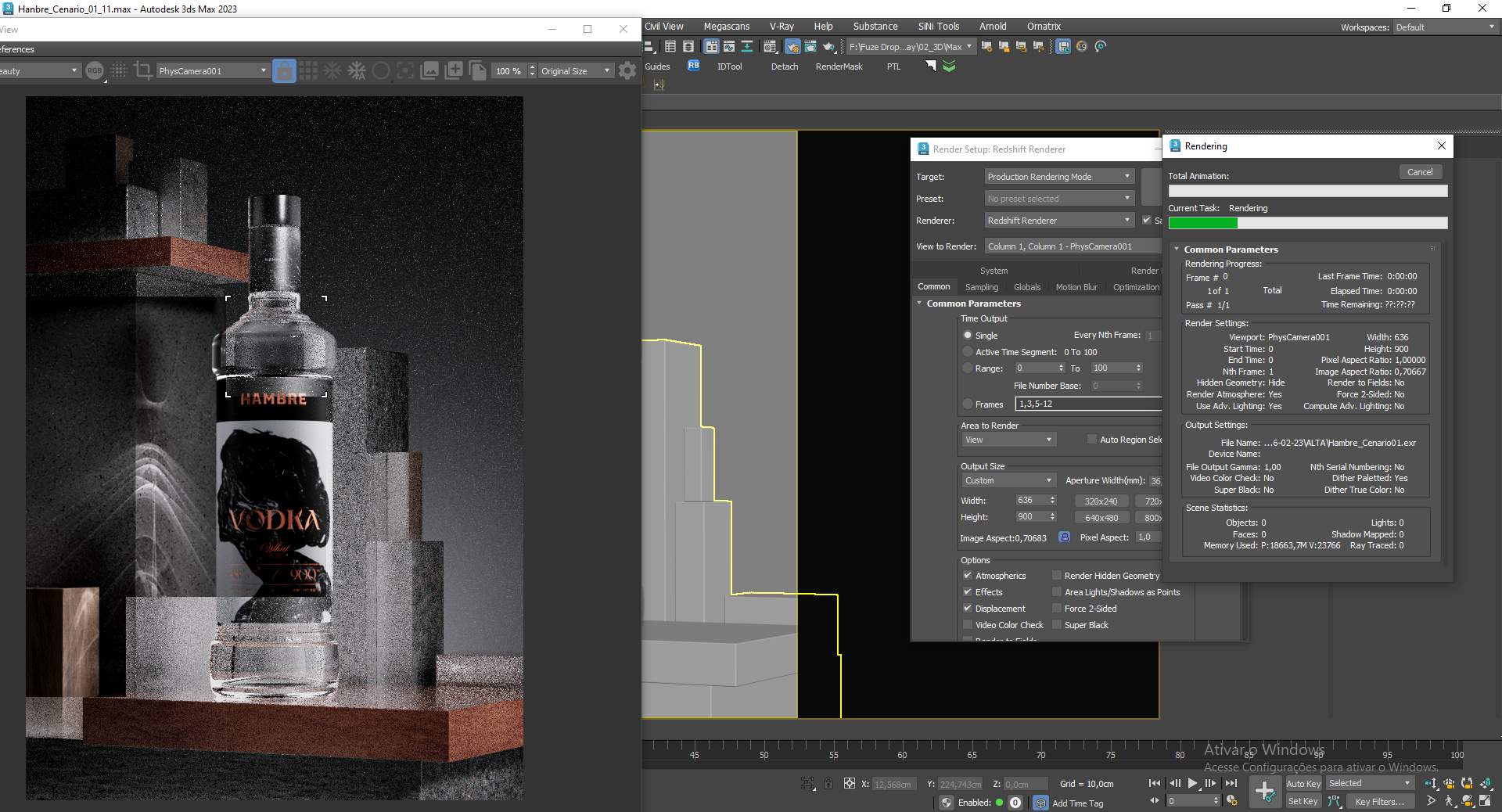The width and height of the screenshot is (1502, 812).
Task: Click Maximize Viewport toggle icon
Action: (1485, 801)
